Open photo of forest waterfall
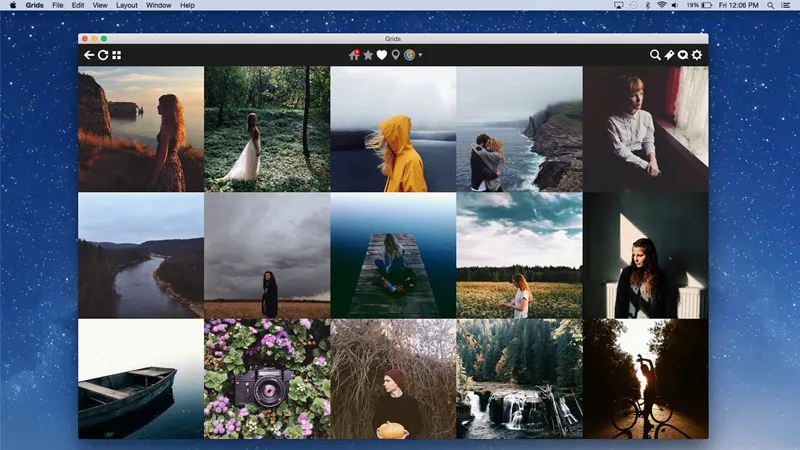The height and width of the screenshot is (450, 800). (519, 379)
